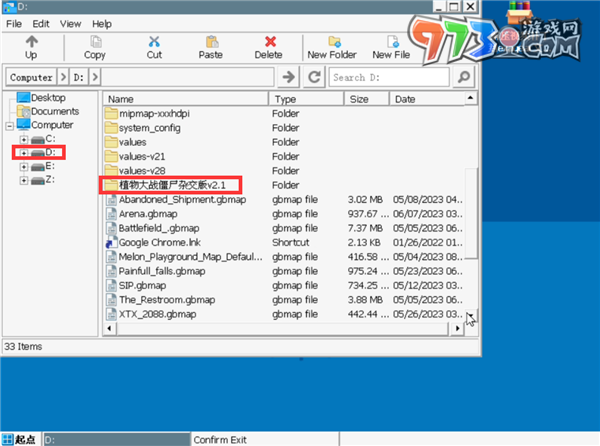Open the View menu
The height and width of the screenshot is (446, 600).
coord(71,22)
